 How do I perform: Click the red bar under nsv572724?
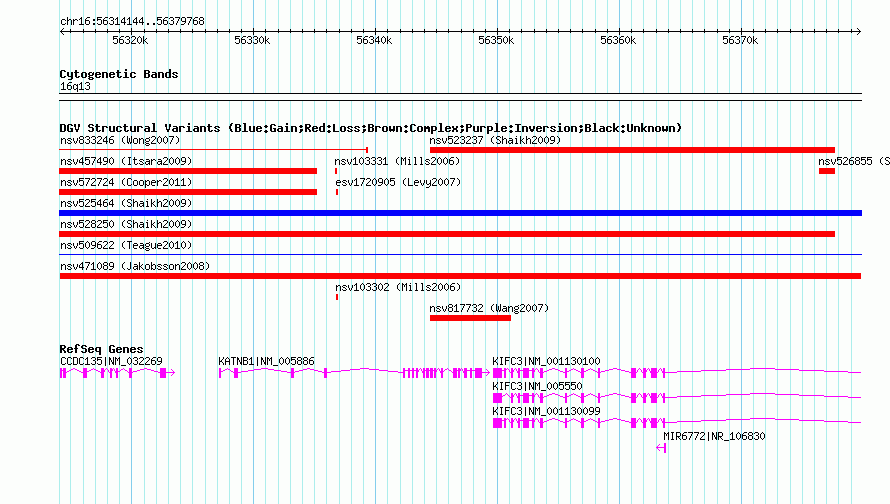point(188,192)
